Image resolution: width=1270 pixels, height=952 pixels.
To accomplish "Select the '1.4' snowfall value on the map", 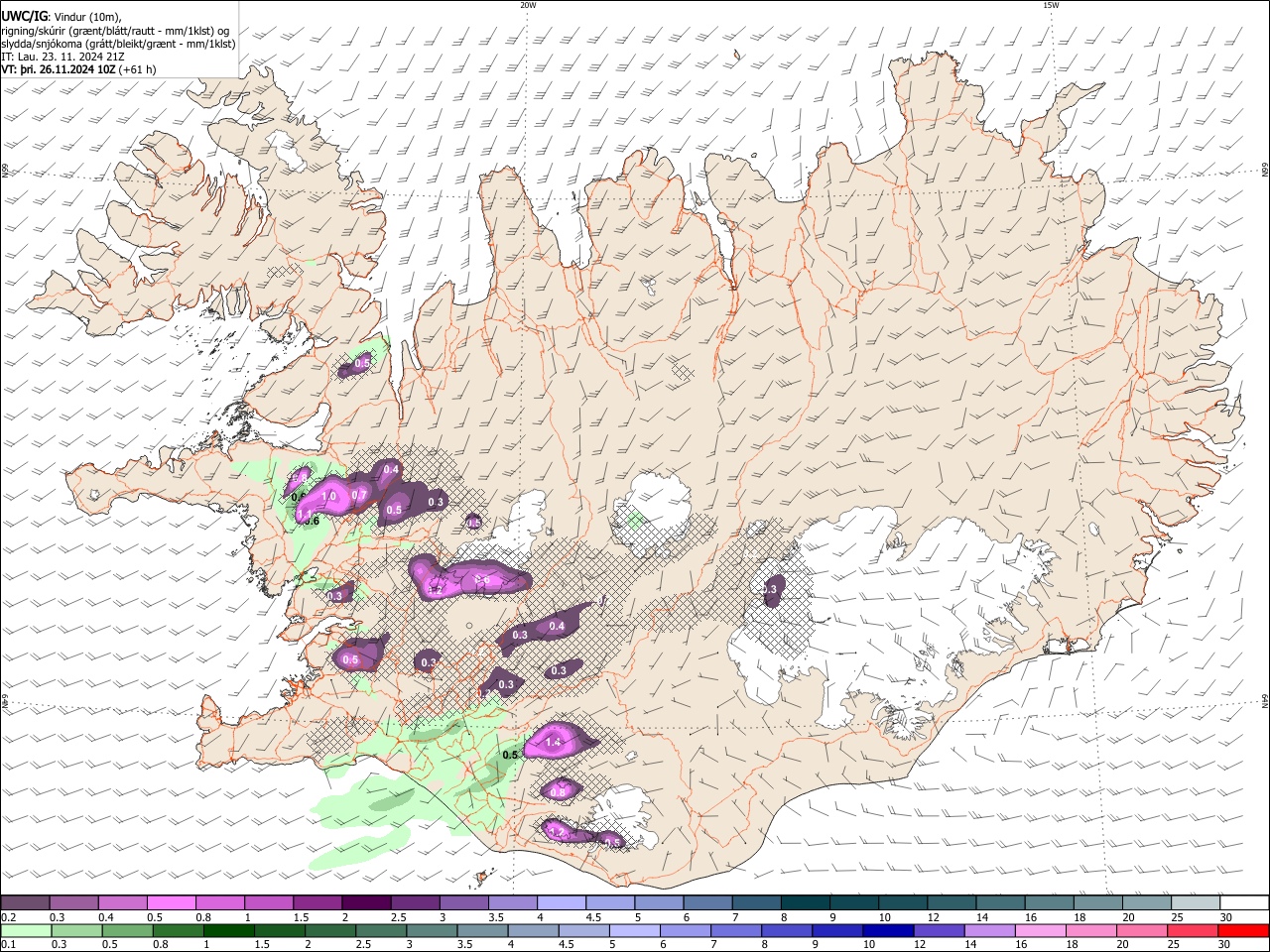I will (x=554, y=742).
